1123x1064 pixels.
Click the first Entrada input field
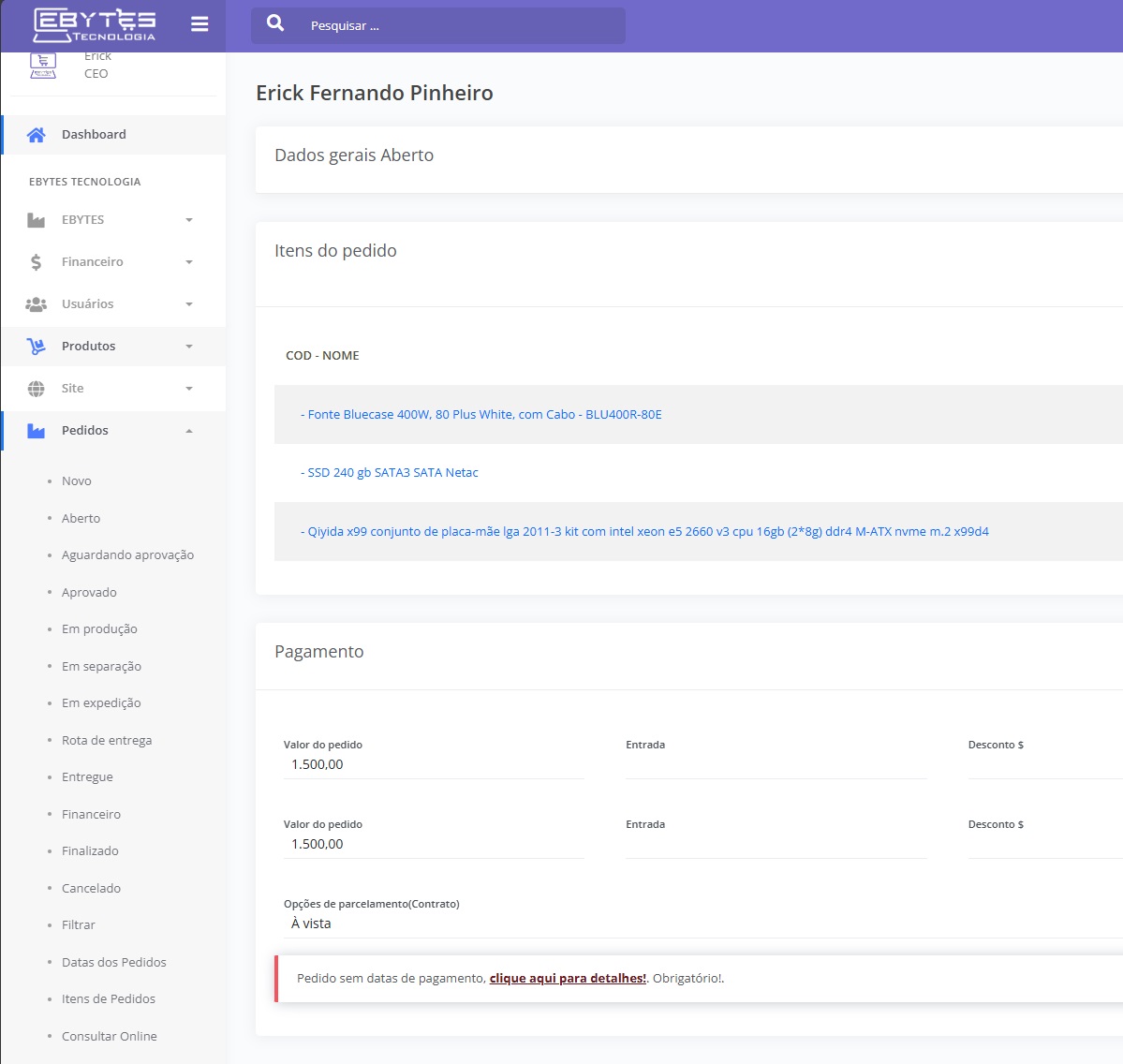click(776, 764)
